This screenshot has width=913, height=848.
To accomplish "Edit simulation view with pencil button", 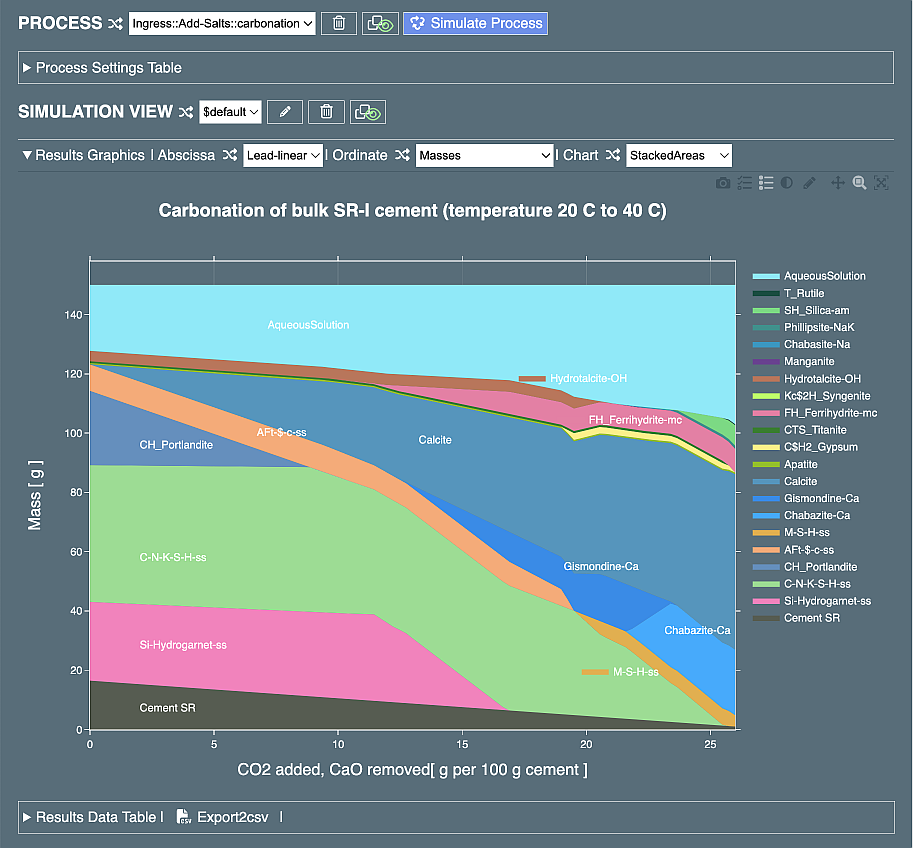I will point(285,112).
